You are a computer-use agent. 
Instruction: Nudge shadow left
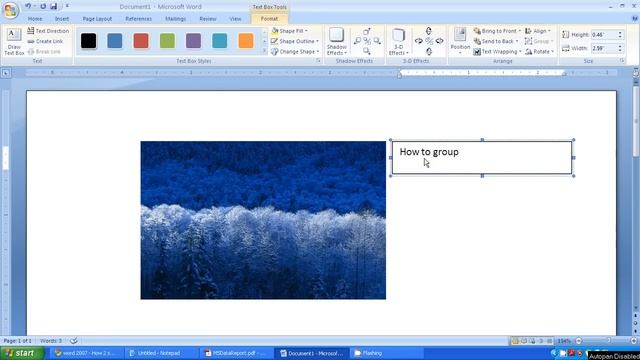(357, 41)
